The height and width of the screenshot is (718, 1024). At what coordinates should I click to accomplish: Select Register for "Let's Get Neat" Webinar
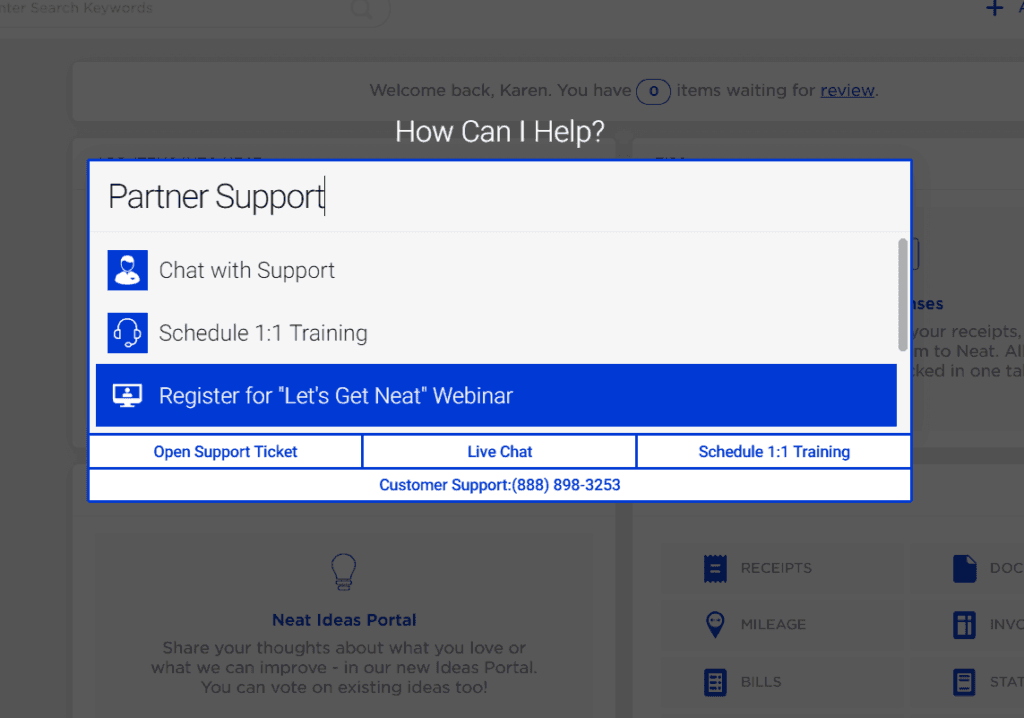[x=496, y=395]
